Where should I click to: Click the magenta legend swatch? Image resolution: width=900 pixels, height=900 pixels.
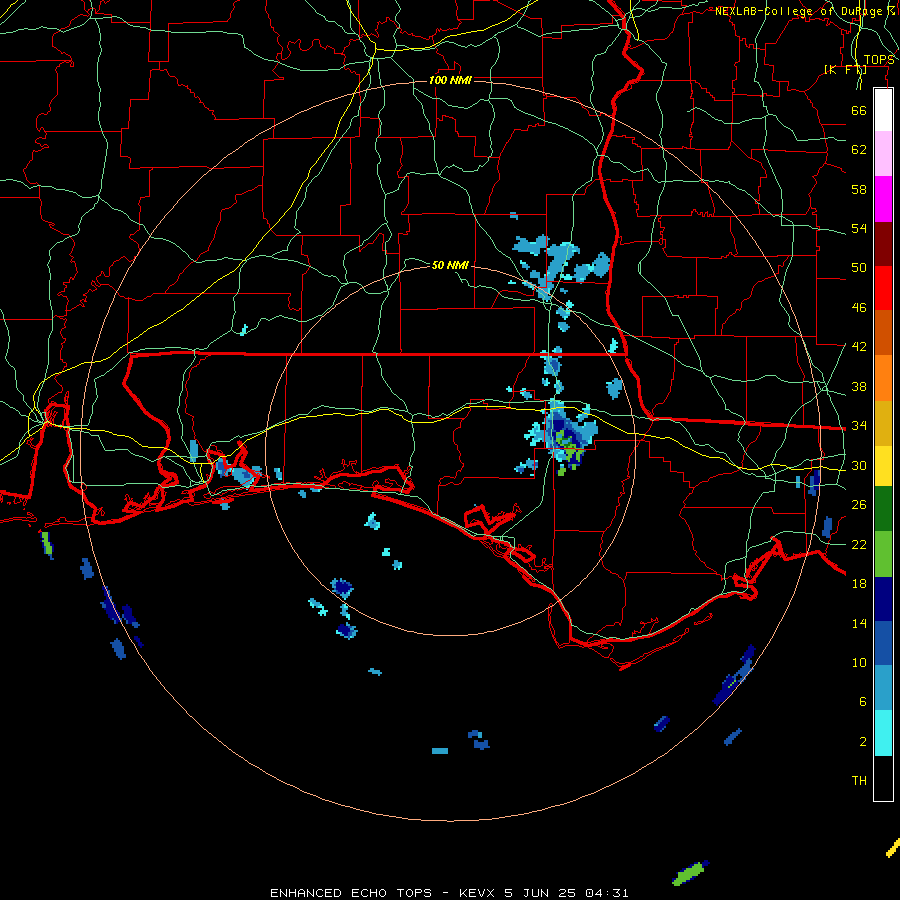[x=883, y=199]
